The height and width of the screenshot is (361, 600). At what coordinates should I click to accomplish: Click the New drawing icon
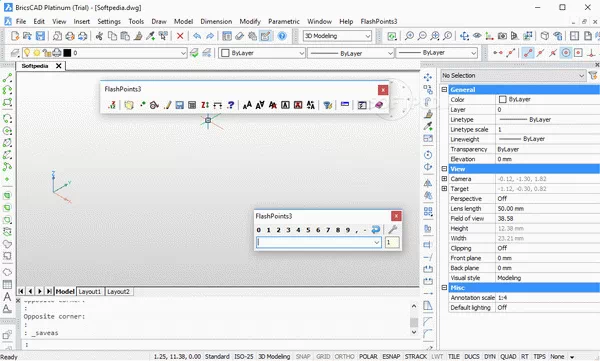click(15, 36)
